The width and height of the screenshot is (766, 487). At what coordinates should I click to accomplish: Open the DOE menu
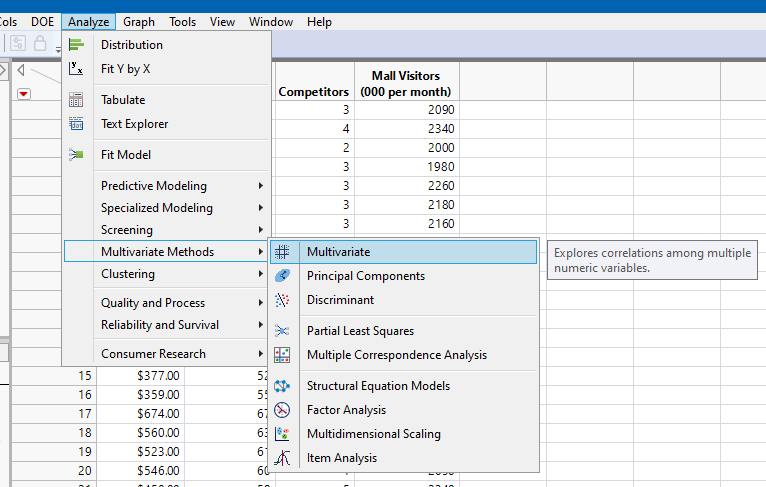point(43,22)
